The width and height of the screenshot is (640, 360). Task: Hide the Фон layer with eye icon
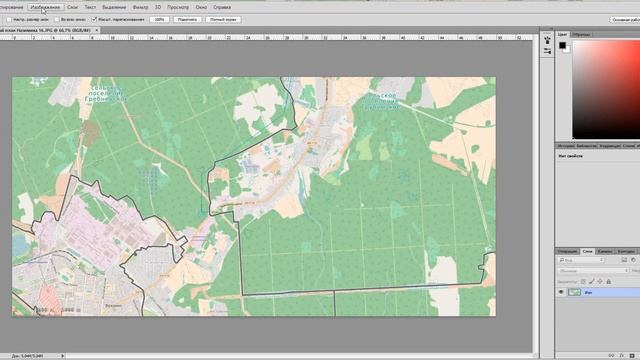[x=561, y=292]
